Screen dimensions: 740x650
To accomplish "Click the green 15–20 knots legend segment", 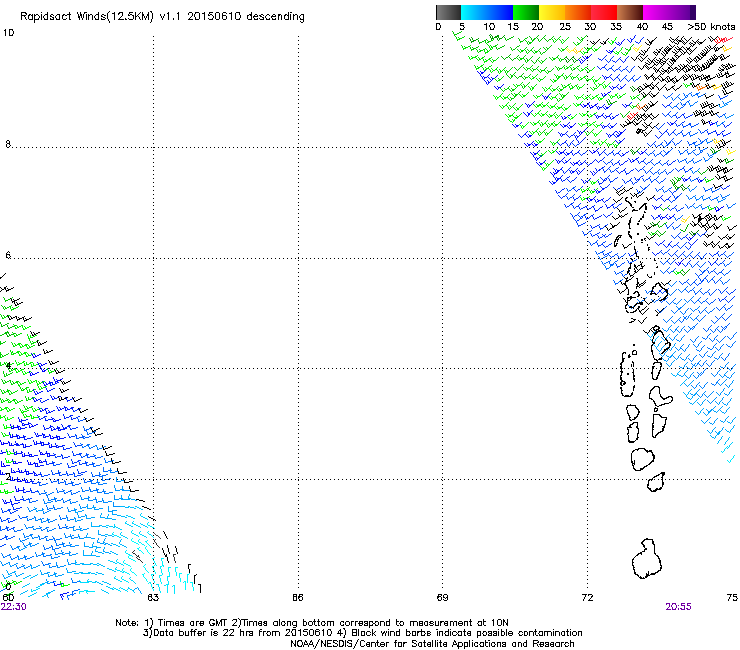I will [526, 12].
